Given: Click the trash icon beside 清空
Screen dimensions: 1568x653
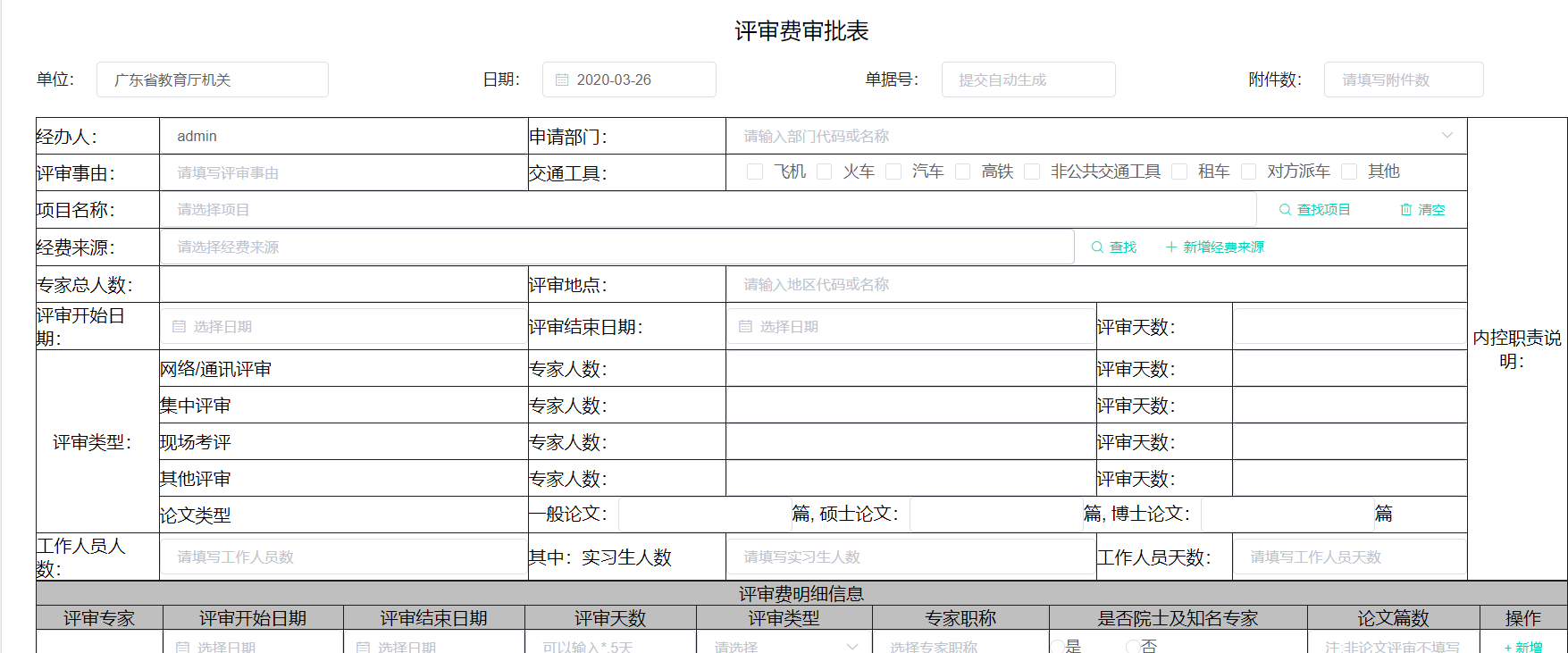Looking at the screenshot, I should 1405,210.
